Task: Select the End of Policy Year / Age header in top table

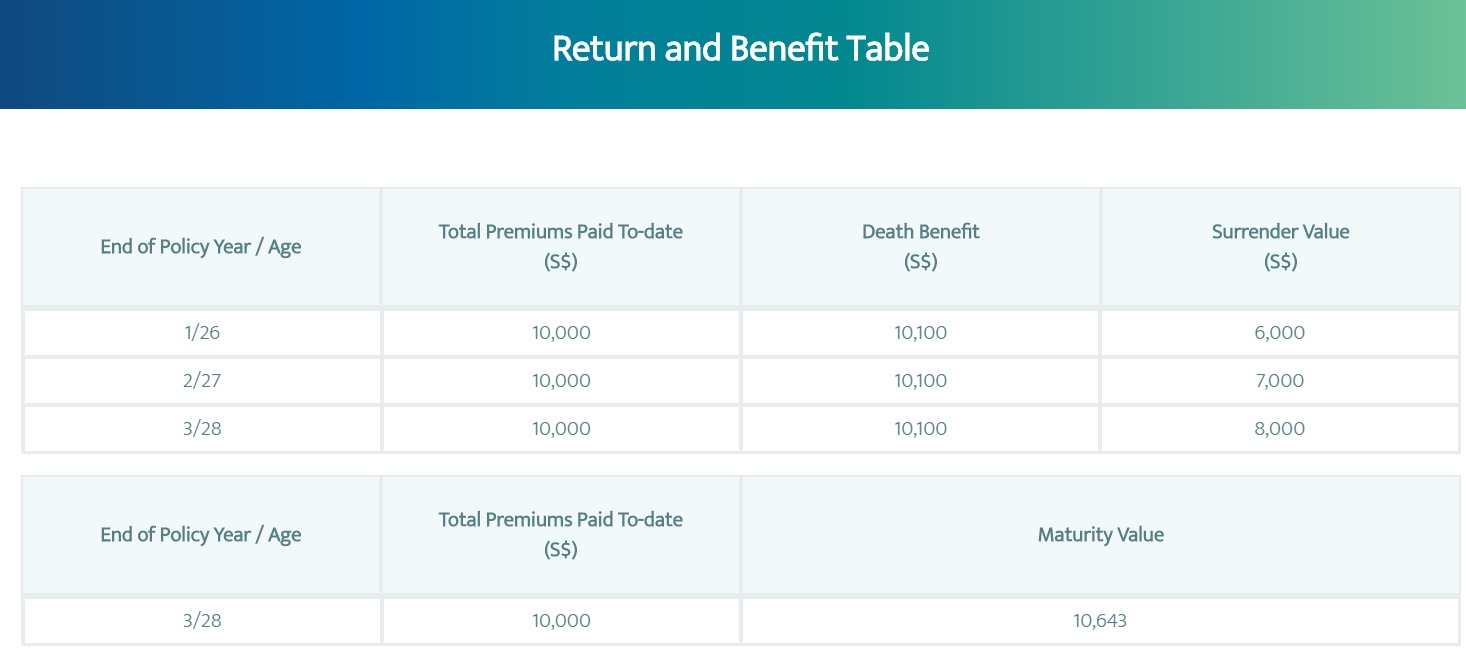Action: (201, 247)
